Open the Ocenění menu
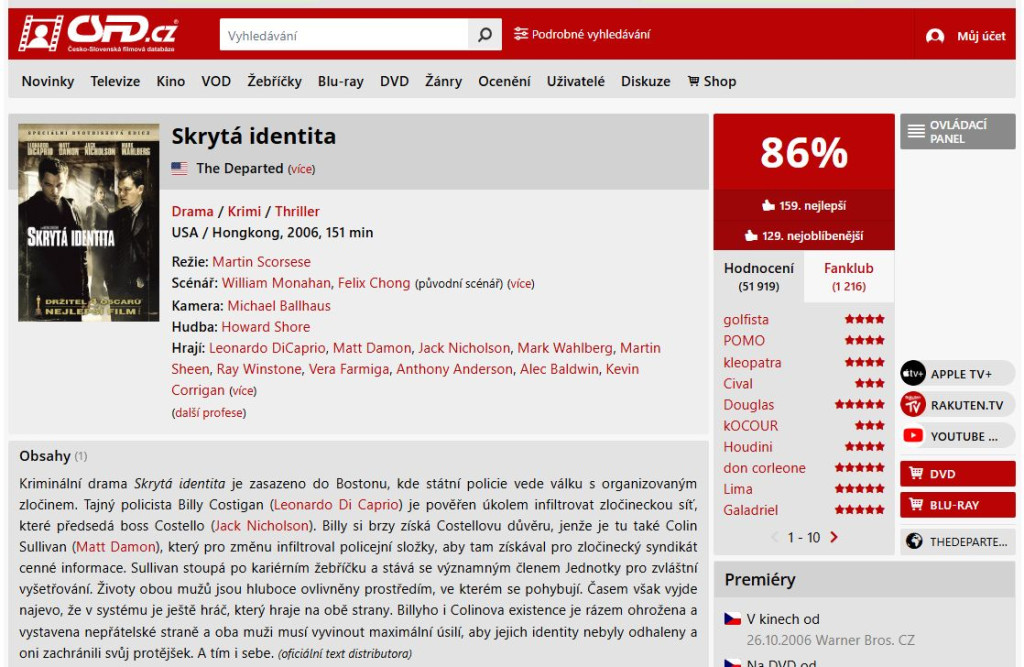This screenshot has width=1024, height=667. point(504,81)
